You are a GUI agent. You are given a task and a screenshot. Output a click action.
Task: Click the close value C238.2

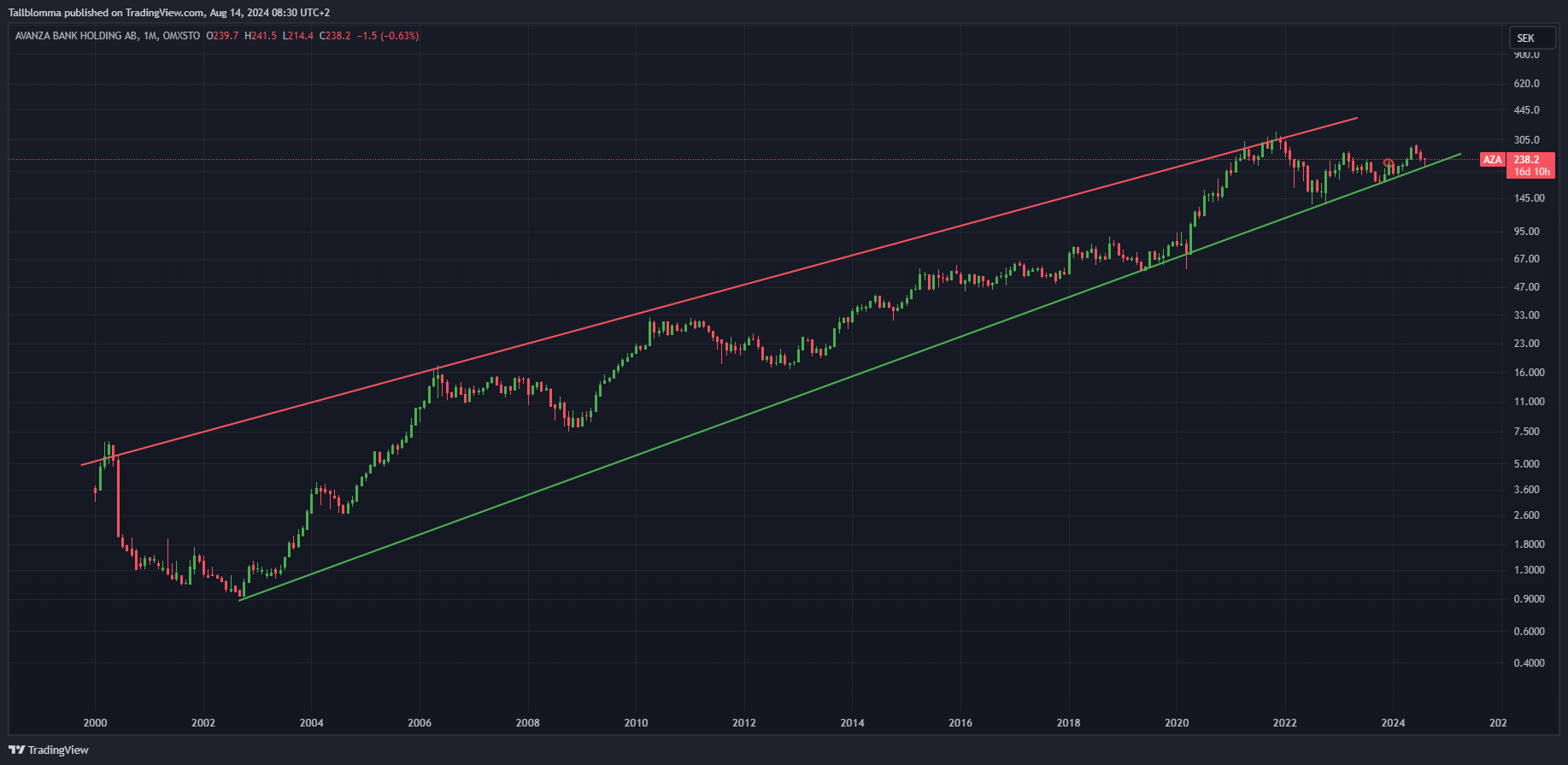(x=335, y=36)
